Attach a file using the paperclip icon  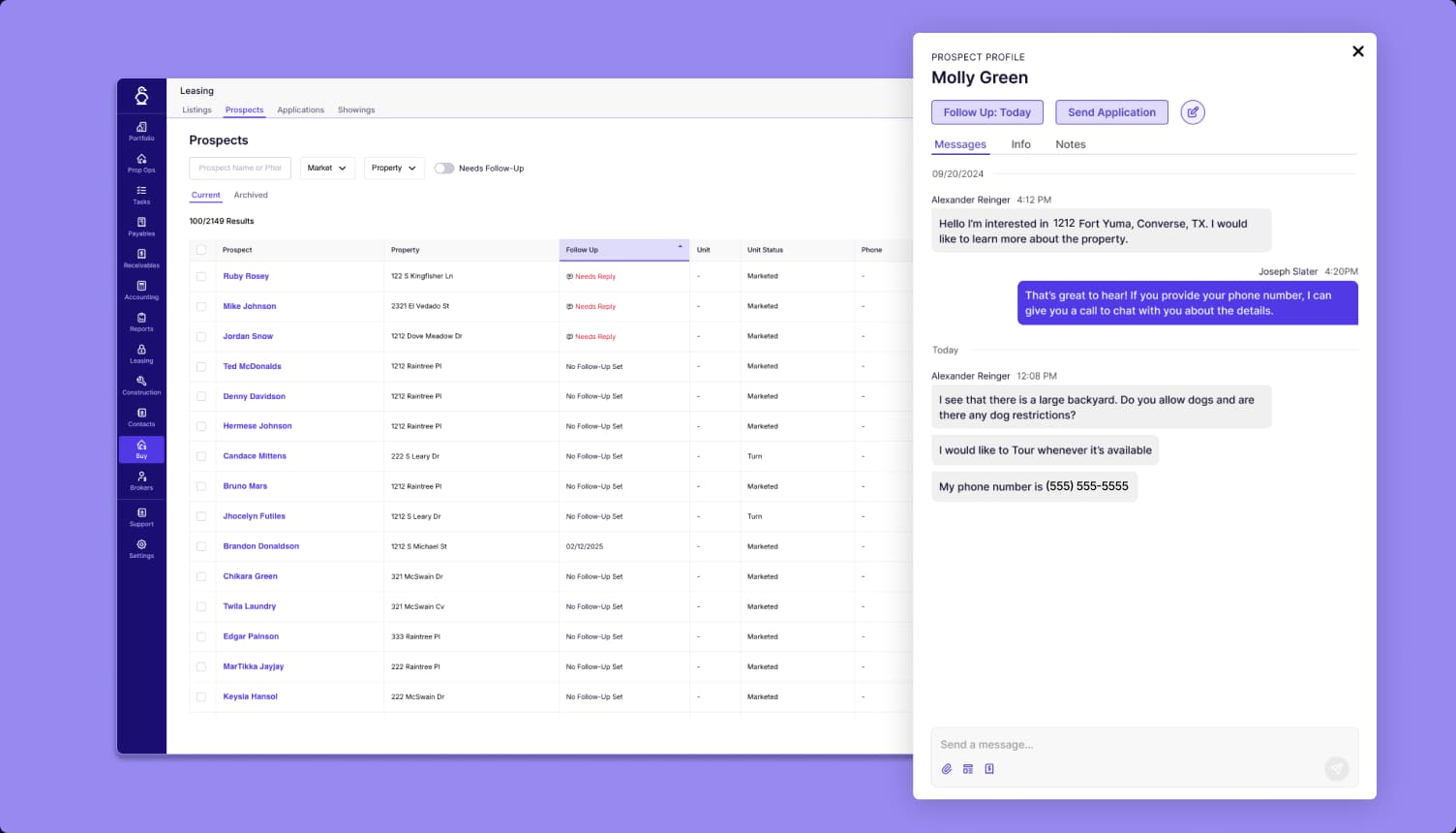pyautogui.click(x=947, y=768)
